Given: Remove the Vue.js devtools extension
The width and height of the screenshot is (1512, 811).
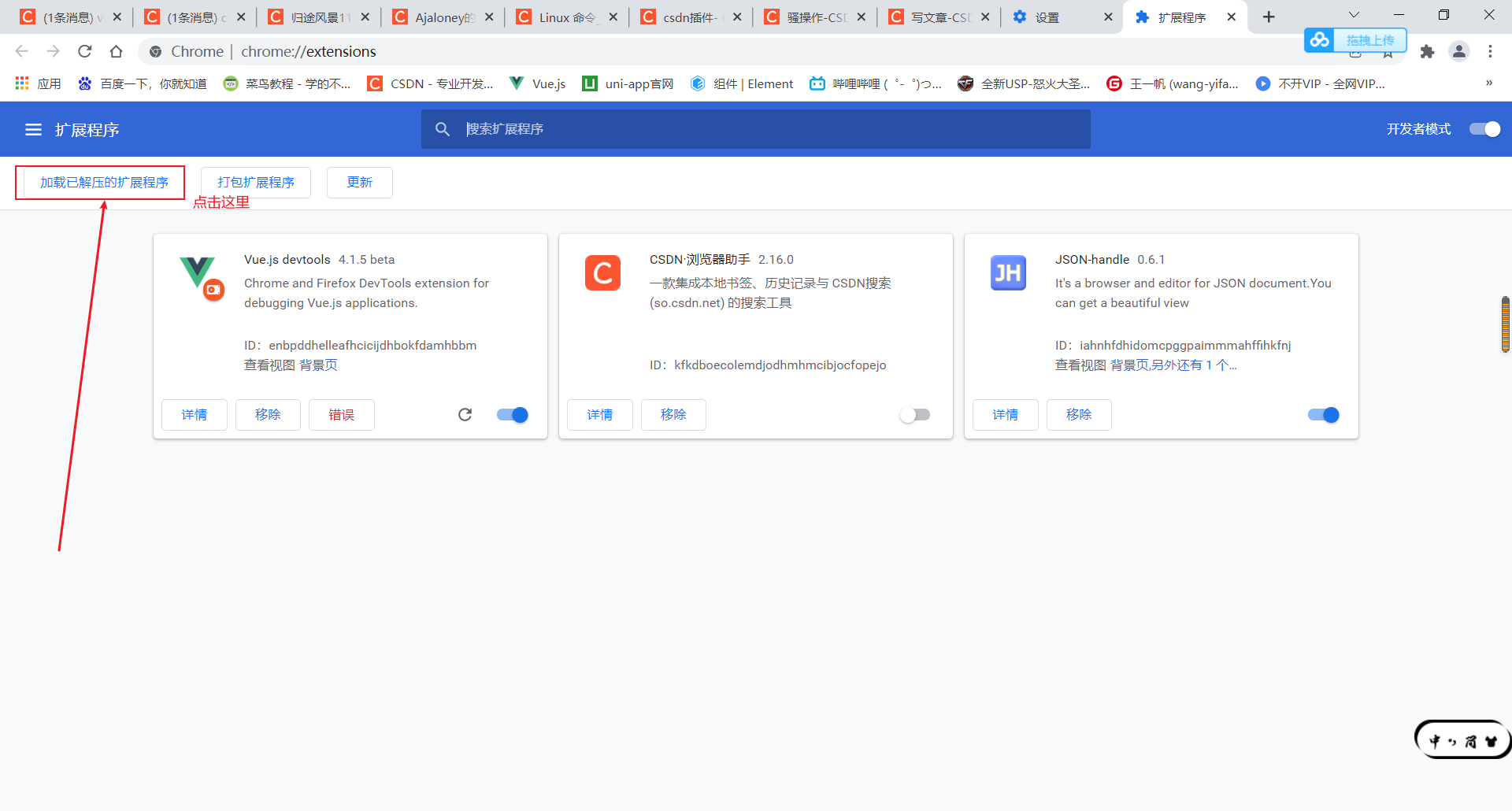Looking at the screenshot, I should click(x=268, y=415).
